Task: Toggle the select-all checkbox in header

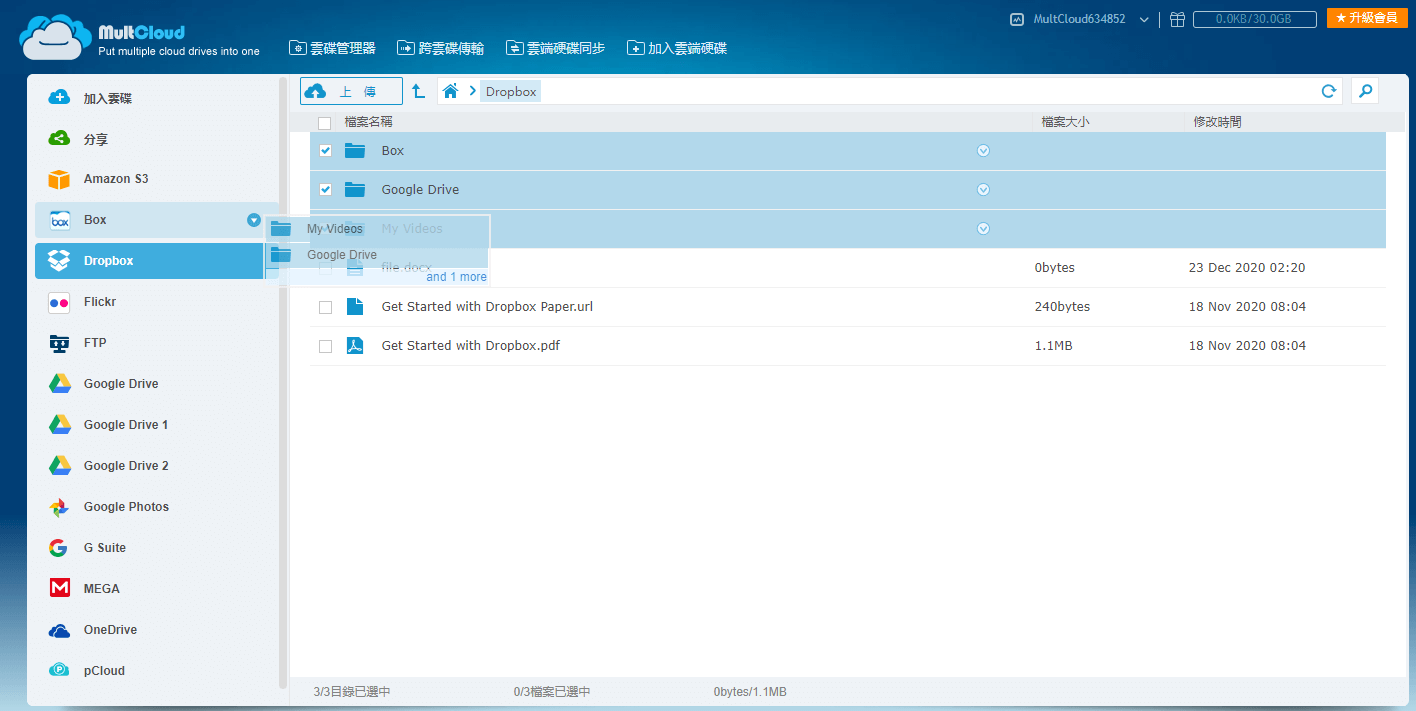Action: click(x=325, y=123)
